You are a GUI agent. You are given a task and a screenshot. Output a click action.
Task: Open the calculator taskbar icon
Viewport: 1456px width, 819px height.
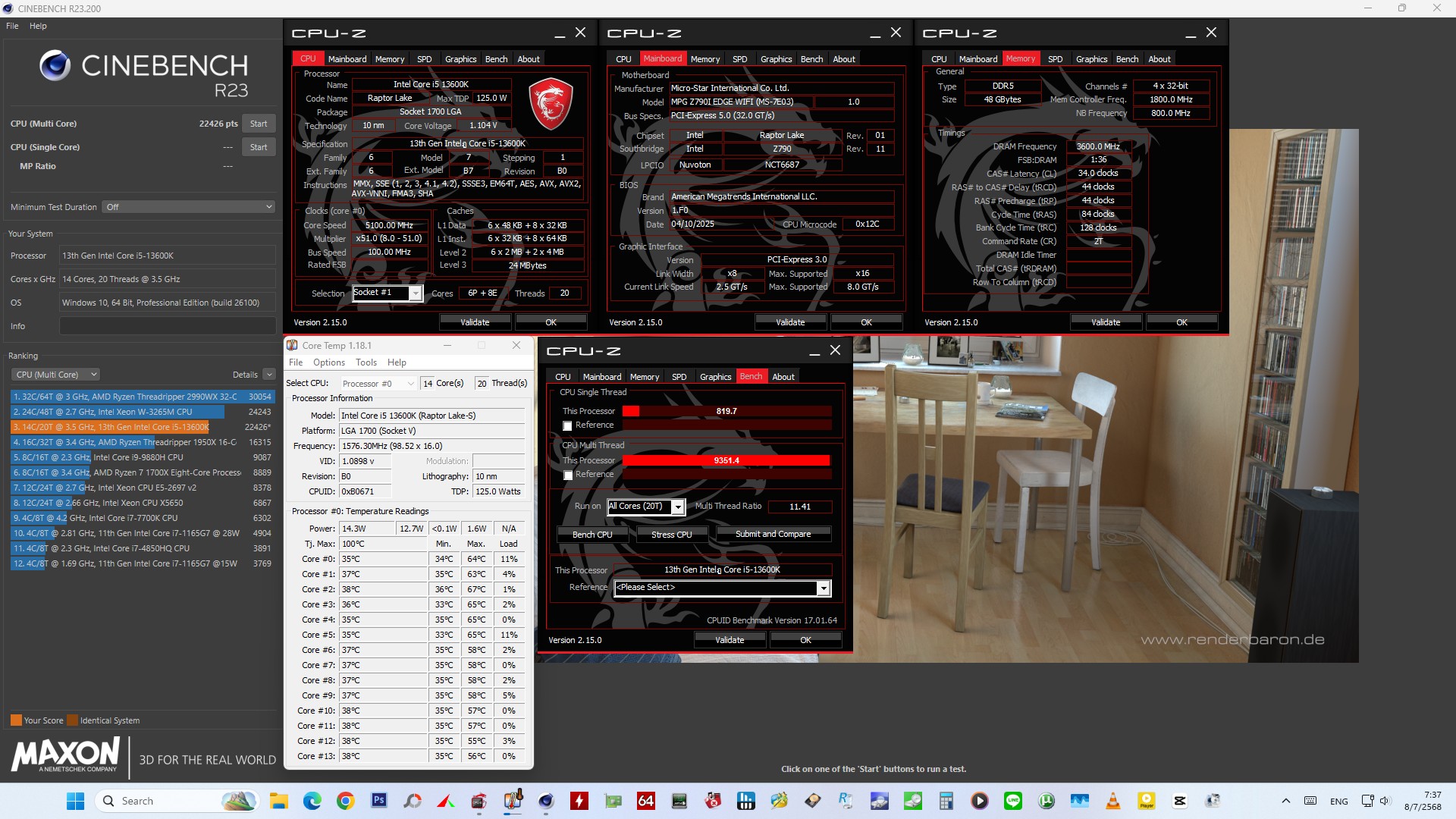click(946, 801)
